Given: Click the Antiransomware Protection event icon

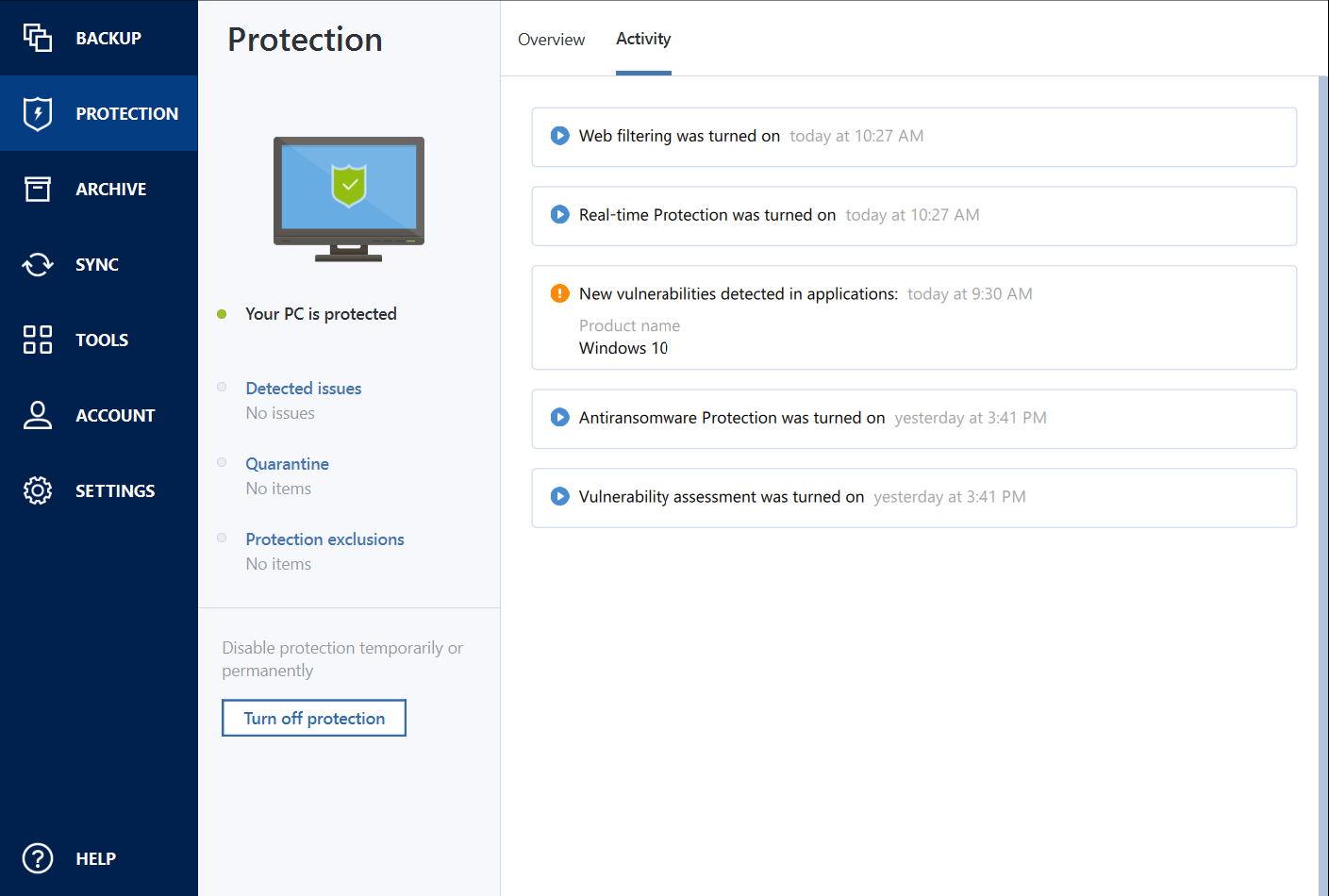Looking at the screenshot, I should click(559, 417).
